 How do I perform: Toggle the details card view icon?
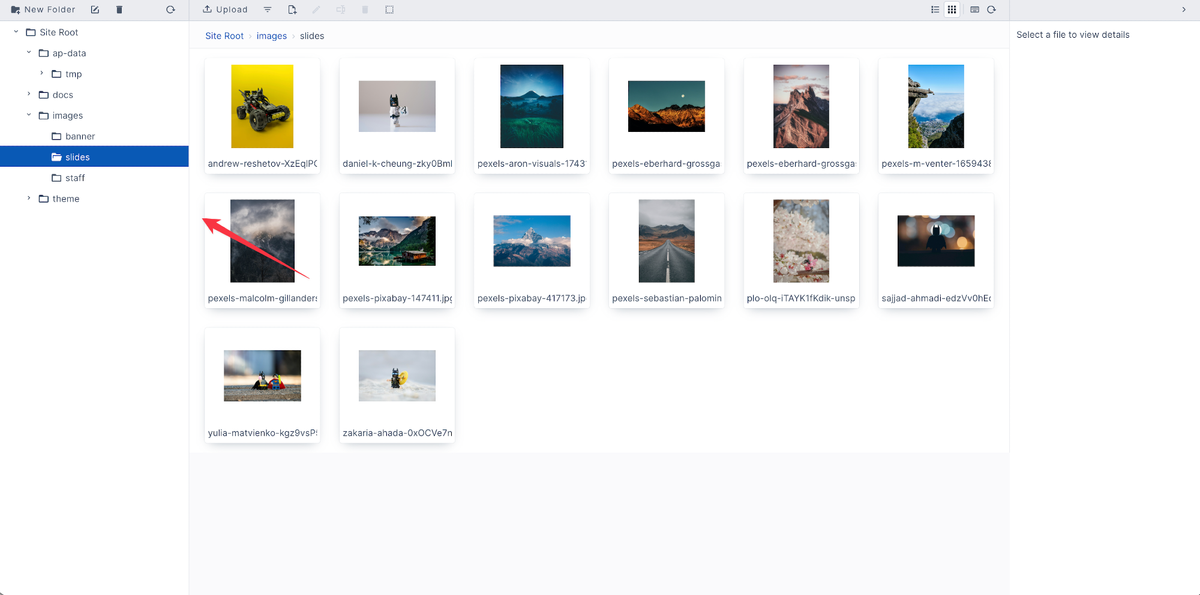pyautogui.click(x=974, y=9)
